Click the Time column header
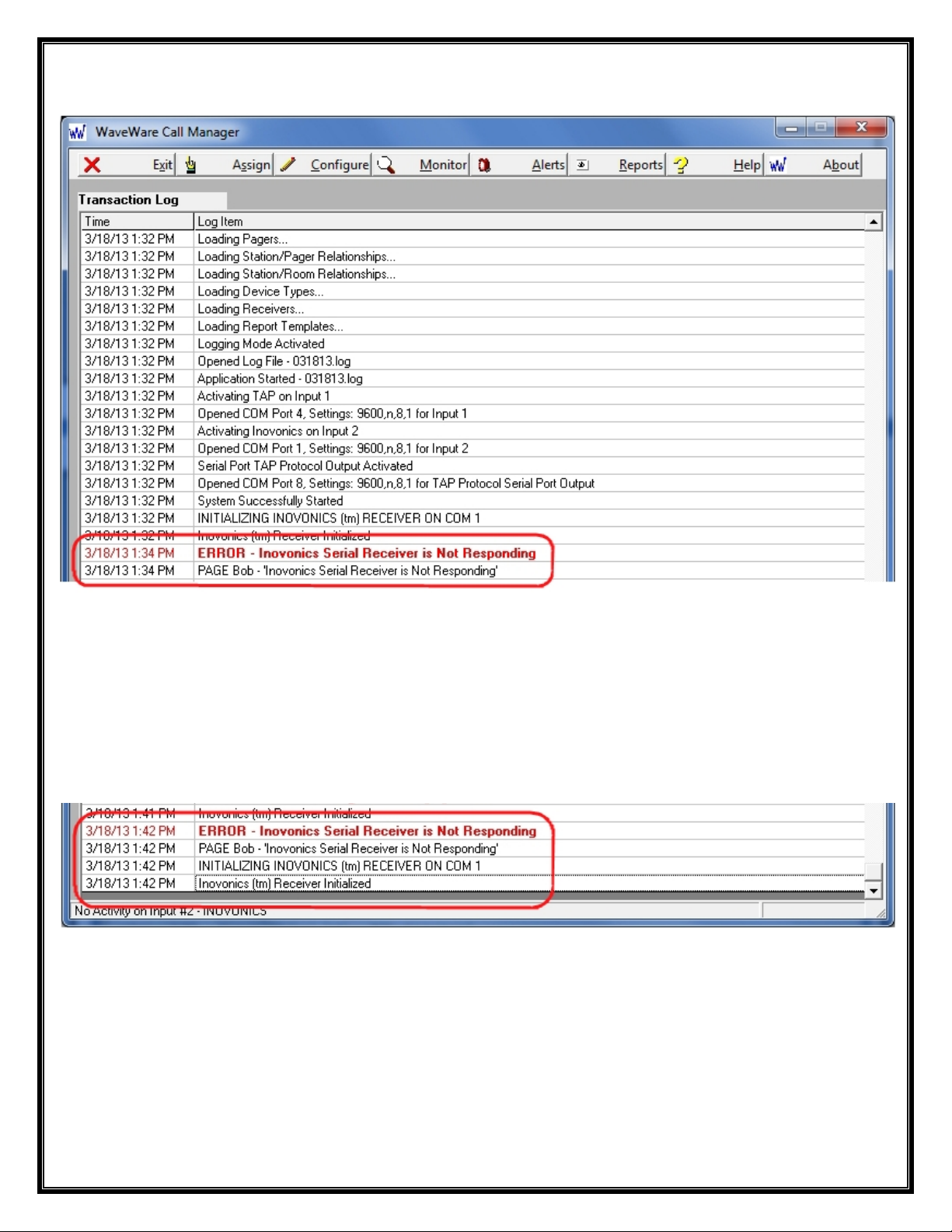This screenshot has width=952, height=1232. coord(137,222)
